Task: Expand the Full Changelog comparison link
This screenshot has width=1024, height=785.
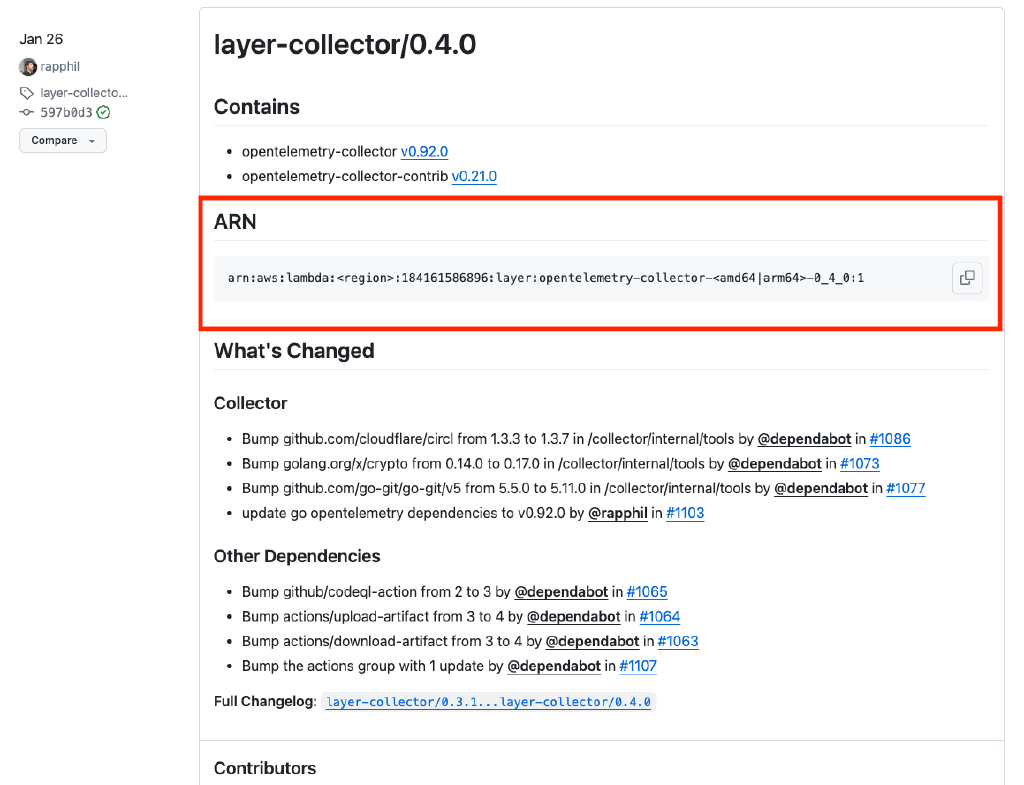Action: tap(487, 701)
